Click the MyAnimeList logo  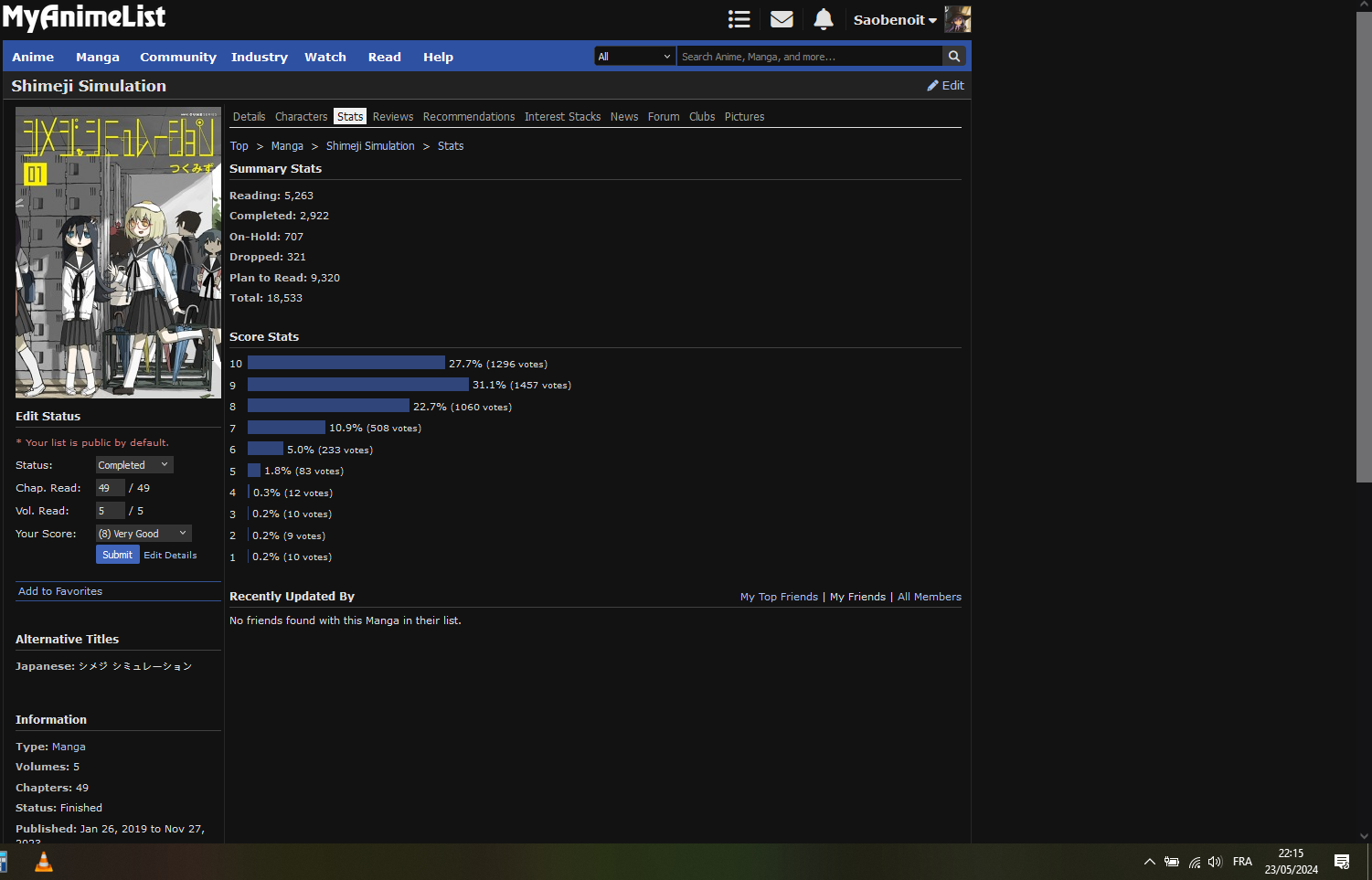pyautogui.click(x=84, y=17)
